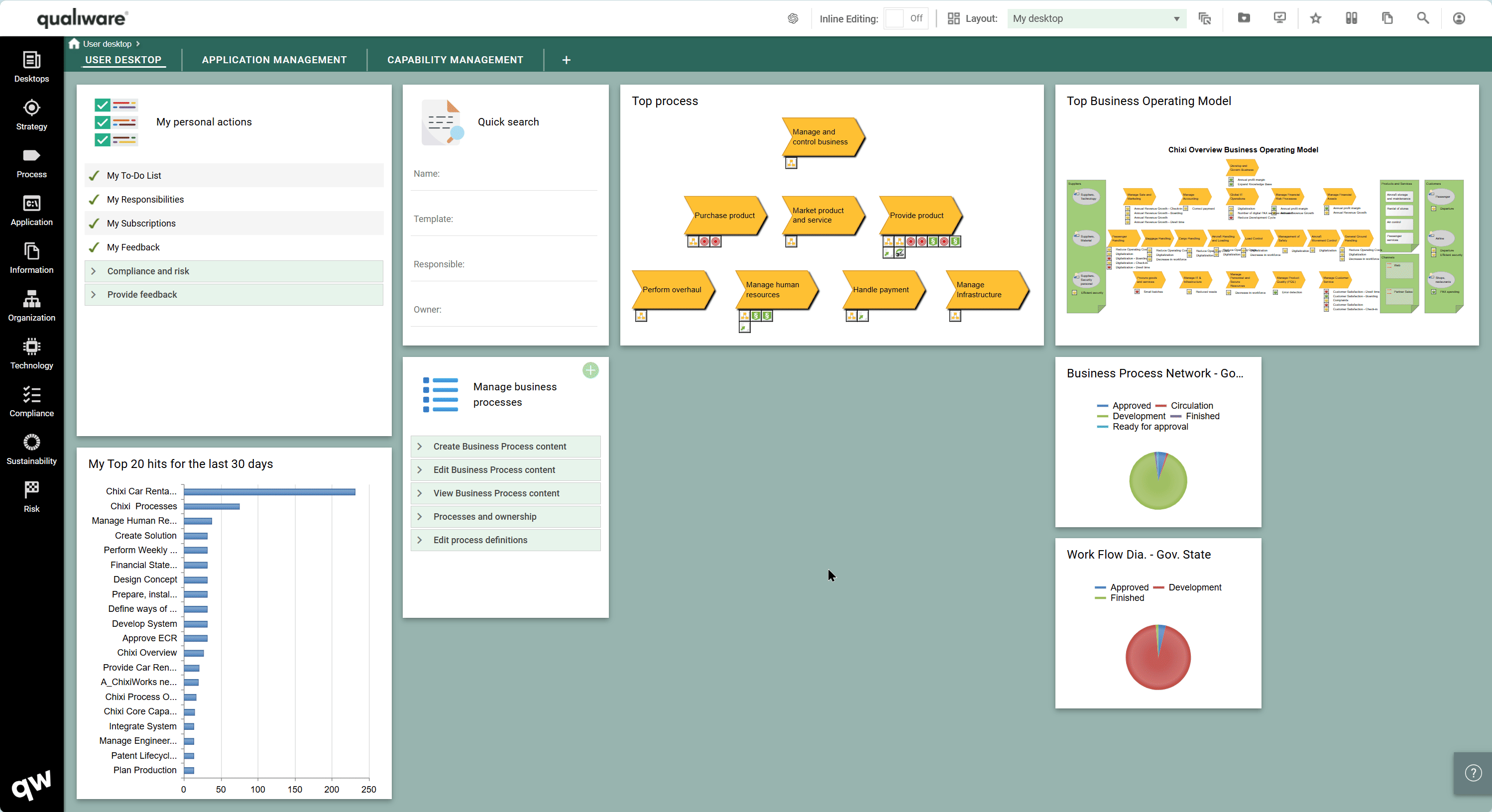Click the book/library icon in toolbar
Image resolution: width=1492 pixels, height=812 pixels.
coord(1351,18)
